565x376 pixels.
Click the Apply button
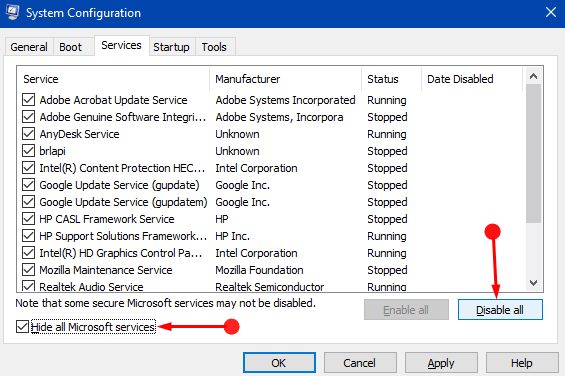[x=441, y=363]
